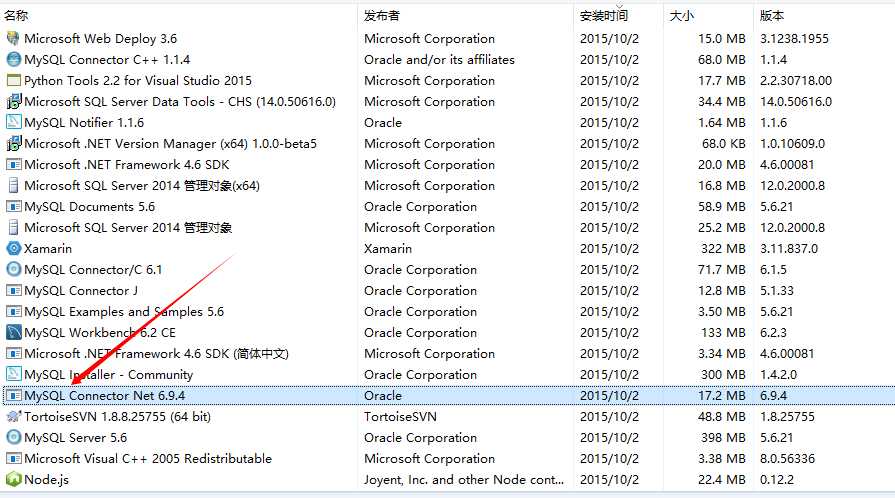Sort by the 版本 column header
Viewport: 895px width, 498px height.
(x=772, y=15)
